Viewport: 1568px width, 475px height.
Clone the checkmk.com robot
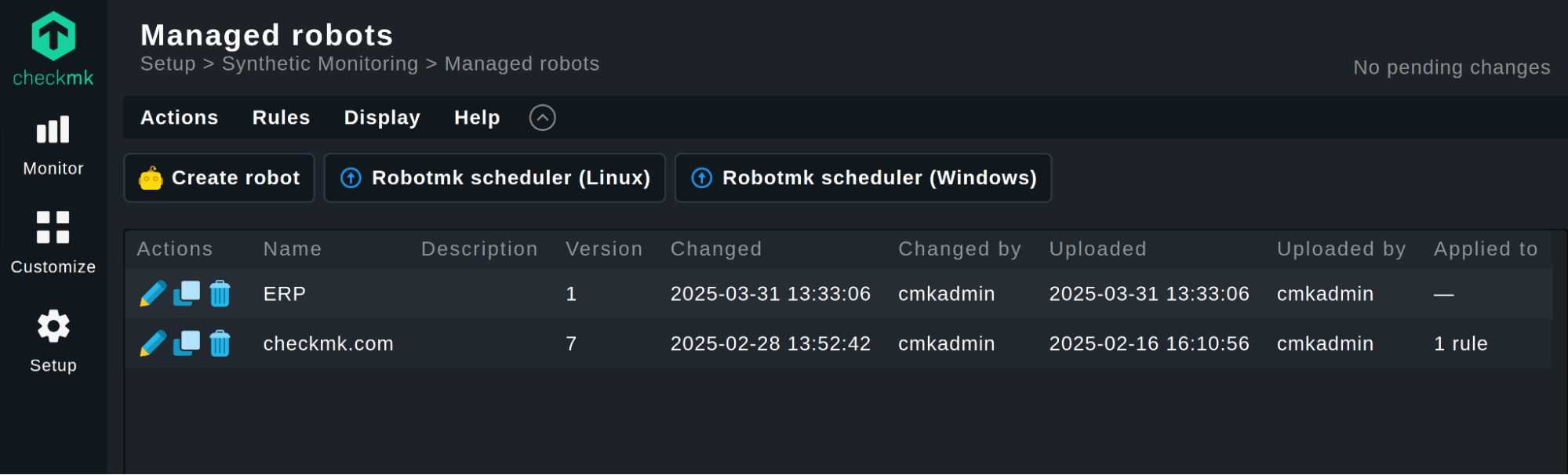(x=187, y=343)
